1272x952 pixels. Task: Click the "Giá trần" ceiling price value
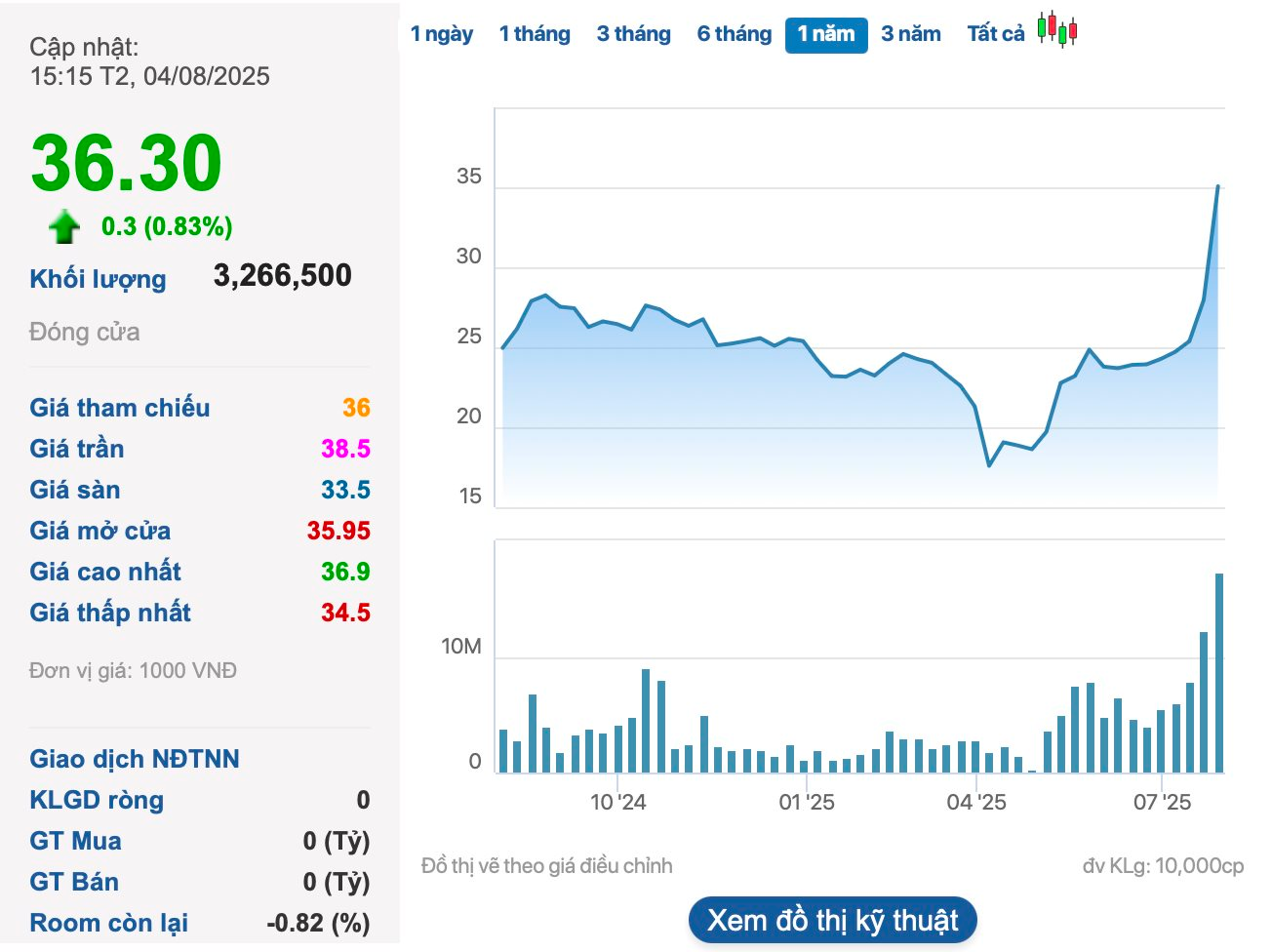click(x=345, y=449)
